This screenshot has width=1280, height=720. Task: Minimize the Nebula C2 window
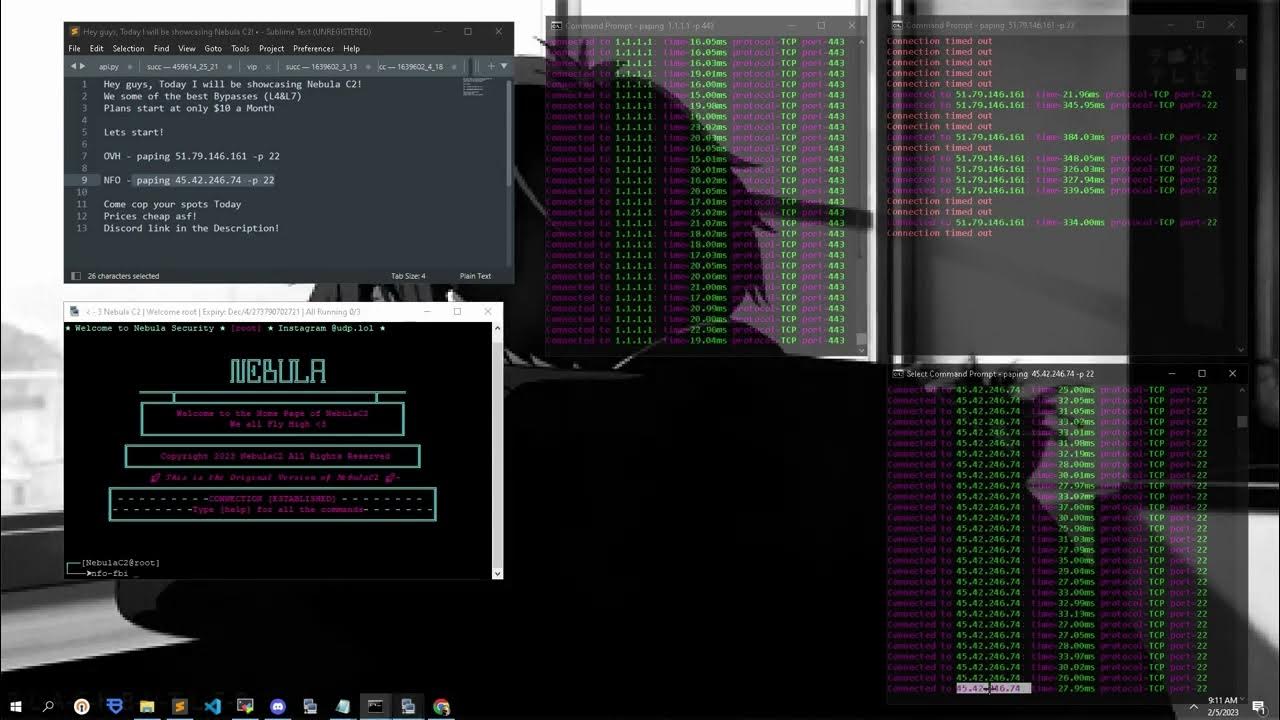click(x=427, y=312)
